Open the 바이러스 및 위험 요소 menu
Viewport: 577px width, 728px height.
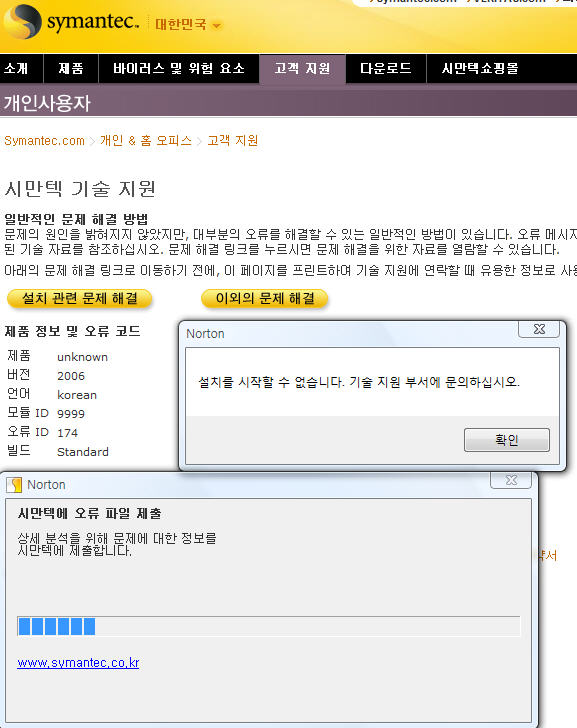point(179,69)
